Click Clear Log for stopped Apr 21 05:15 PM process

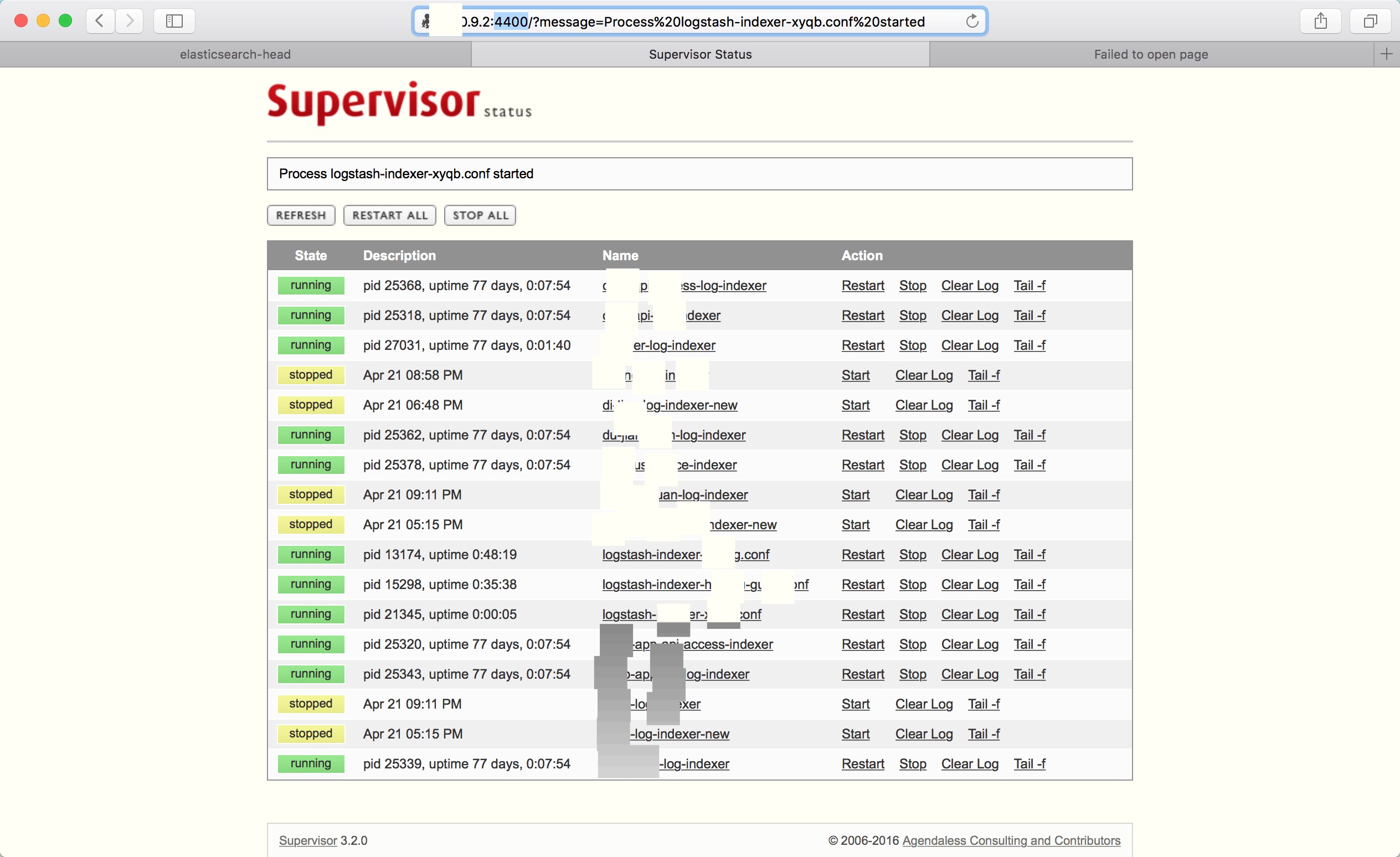923,525
